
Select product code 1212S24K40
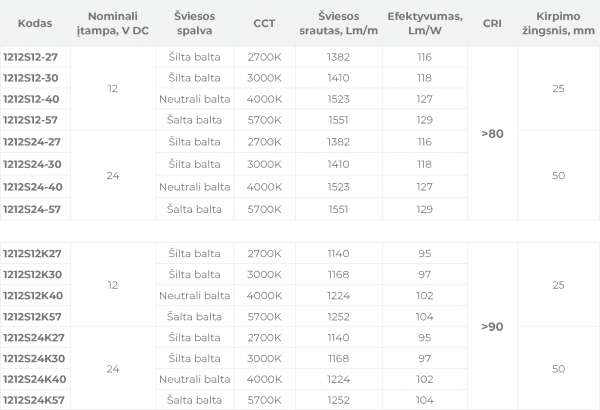point(34,379)
